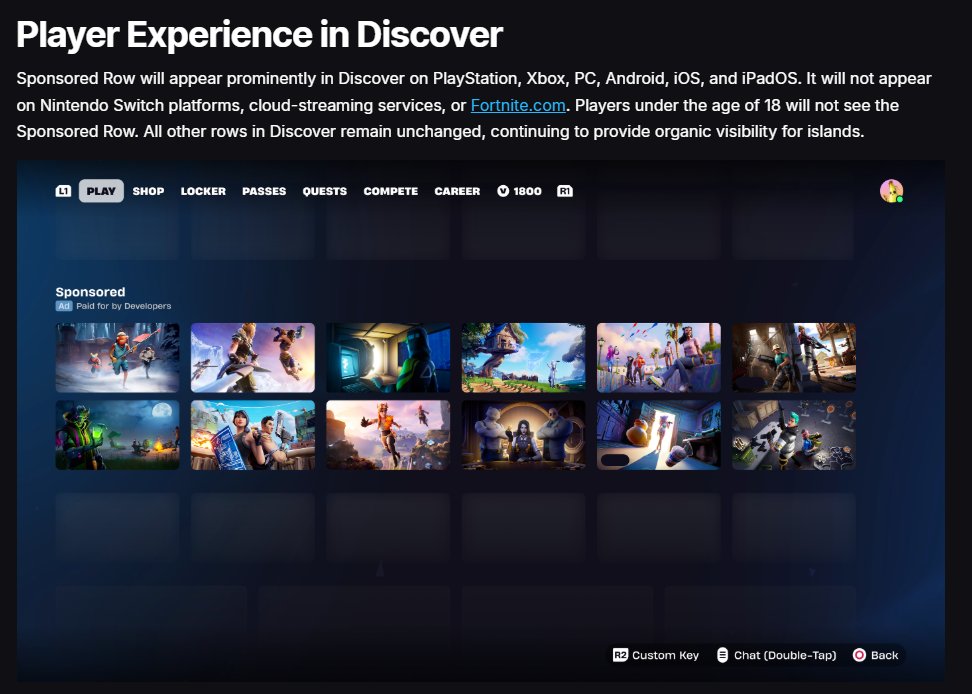
Task: Click the R1 bumper icon
Action: (565, 191)
